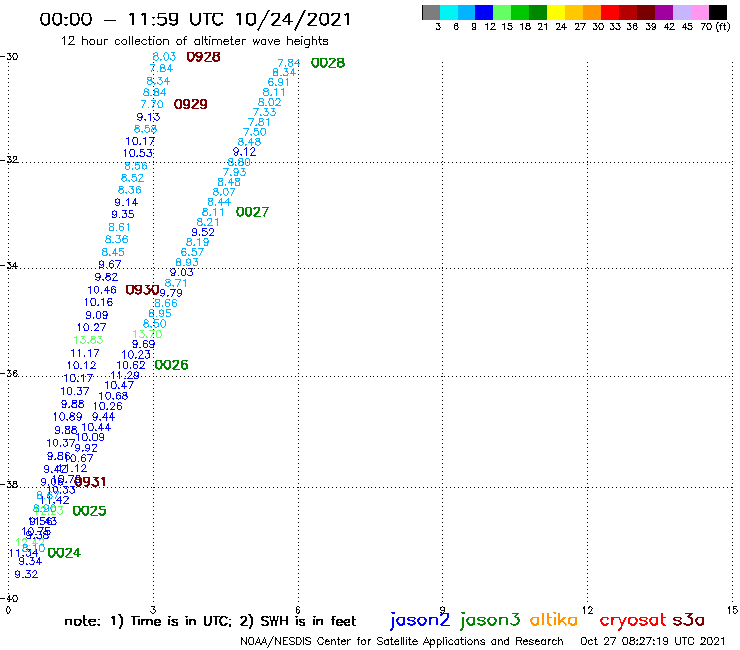Viewport: 740px width, 650px height.
Task: Select the 7.70 reading near 0929
Action: coord(152,104)
